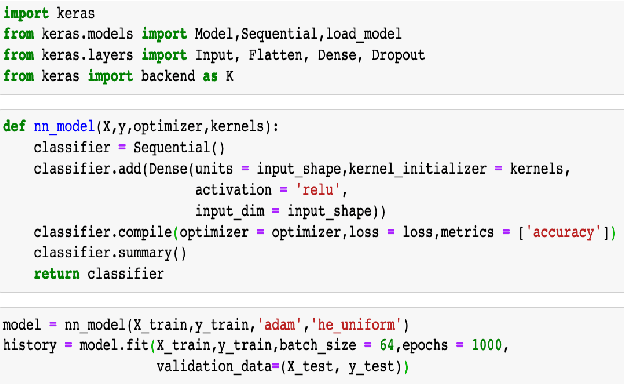The width and height of the screenshot is (624, 384).
Task: Click 'batch_size' in the model.fit call
Action: coord(318,345)
